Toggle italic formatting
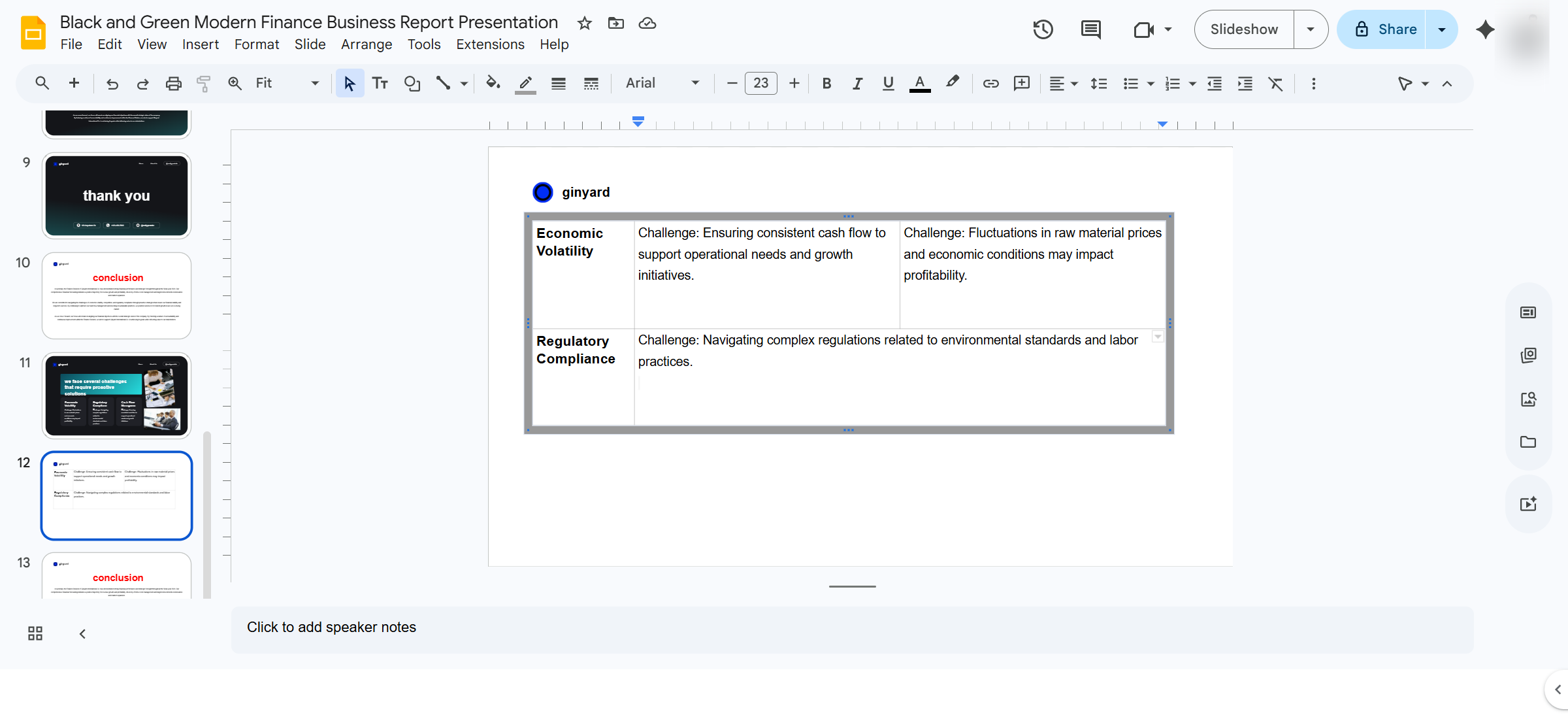The image size is (1568, 717). click(x=857, y=84)
